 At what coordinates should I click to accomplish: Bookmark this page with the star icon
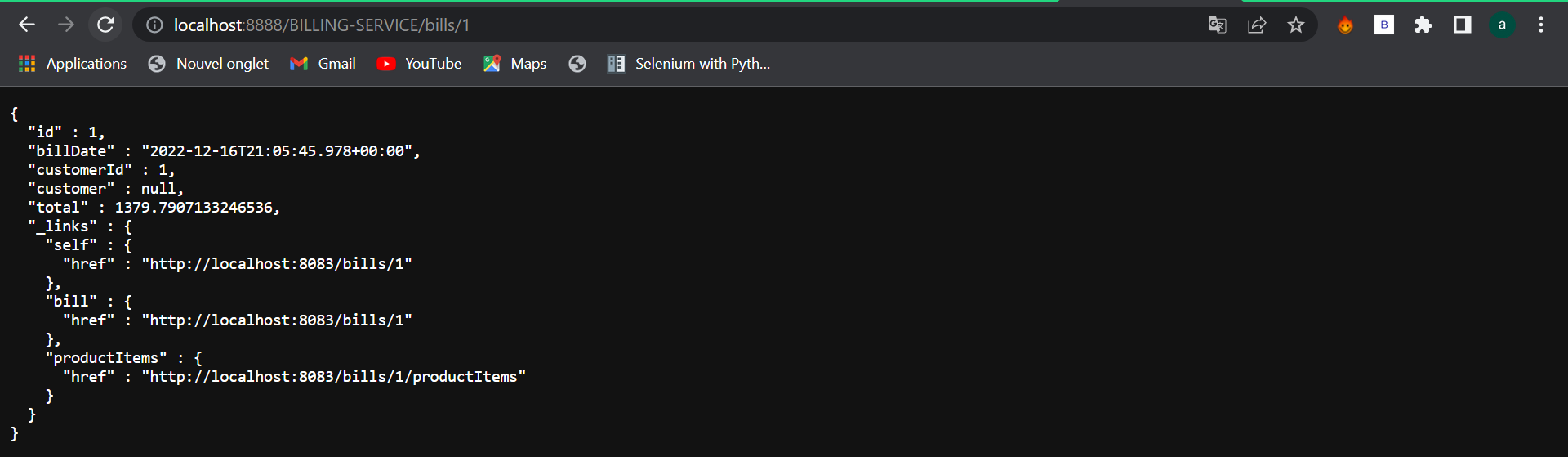pos(1296,25)
